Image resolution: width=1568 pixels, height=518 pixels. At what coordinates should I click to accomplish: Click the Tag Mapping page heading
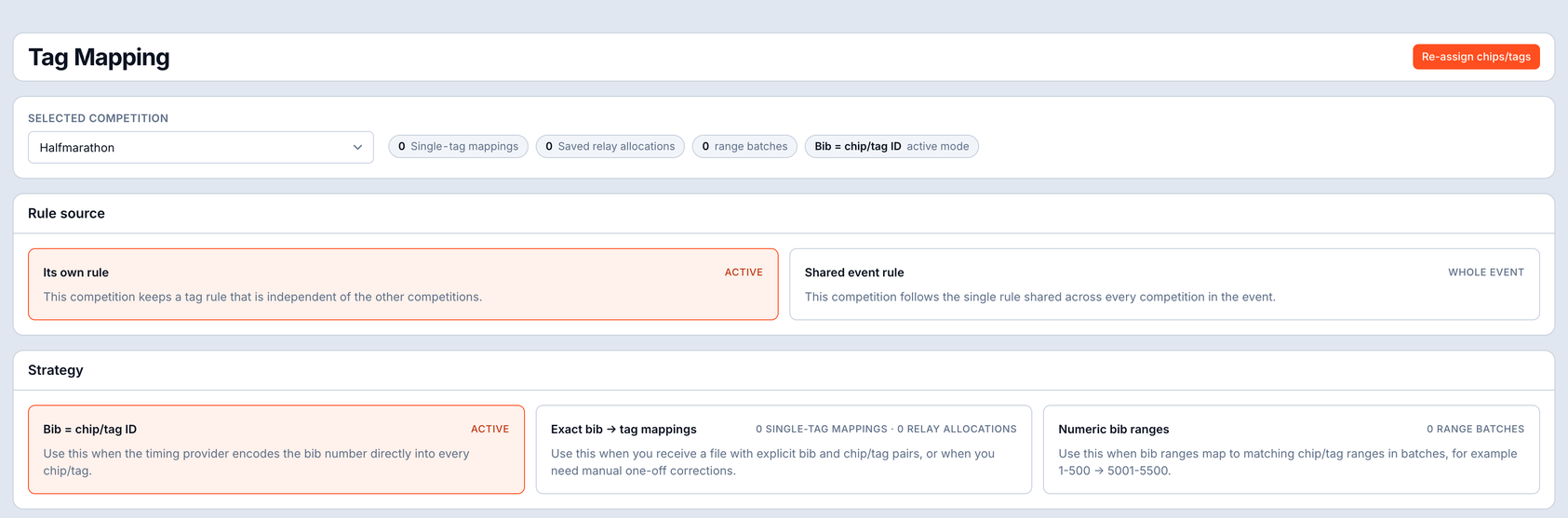[99, 58]
